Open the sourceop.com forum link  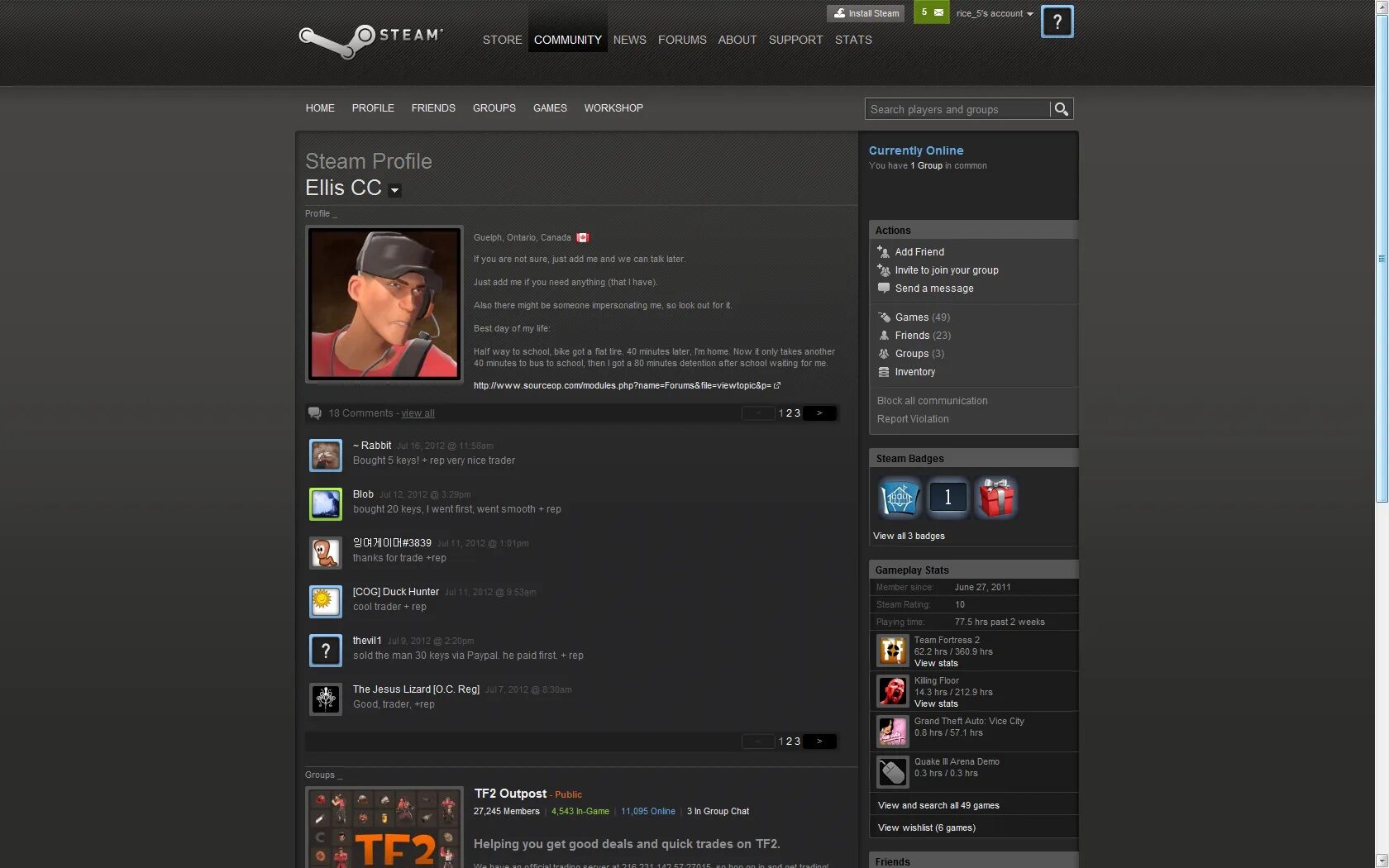(x=622, y=385)
